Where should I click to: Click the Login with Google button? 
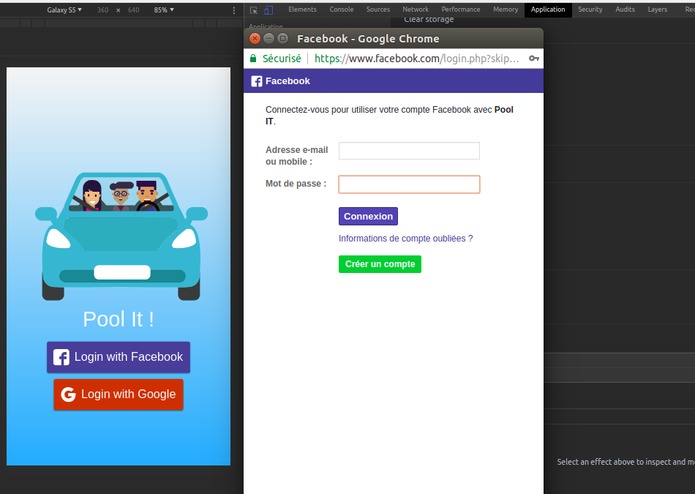[x=118, y=394]
